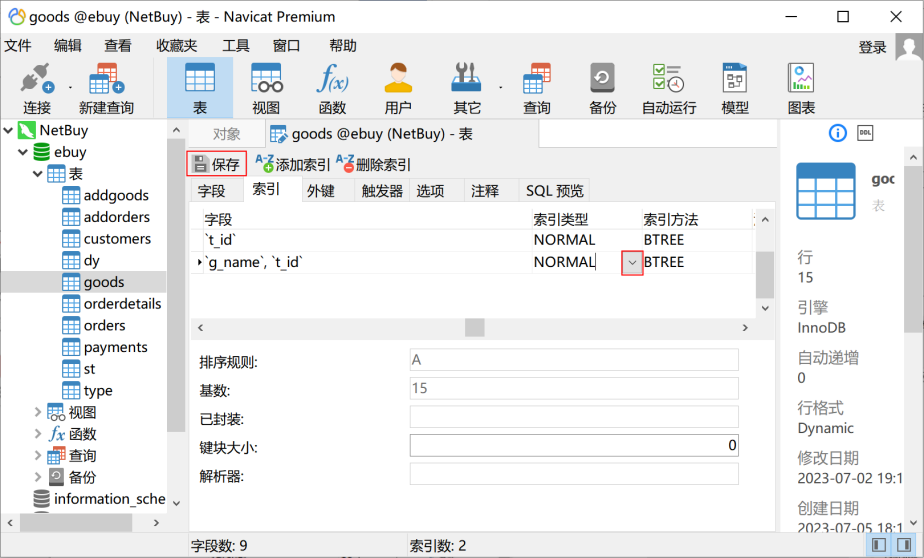Collapse the NetBuy connection node
The image size is (924, 558).
point(8,130)
